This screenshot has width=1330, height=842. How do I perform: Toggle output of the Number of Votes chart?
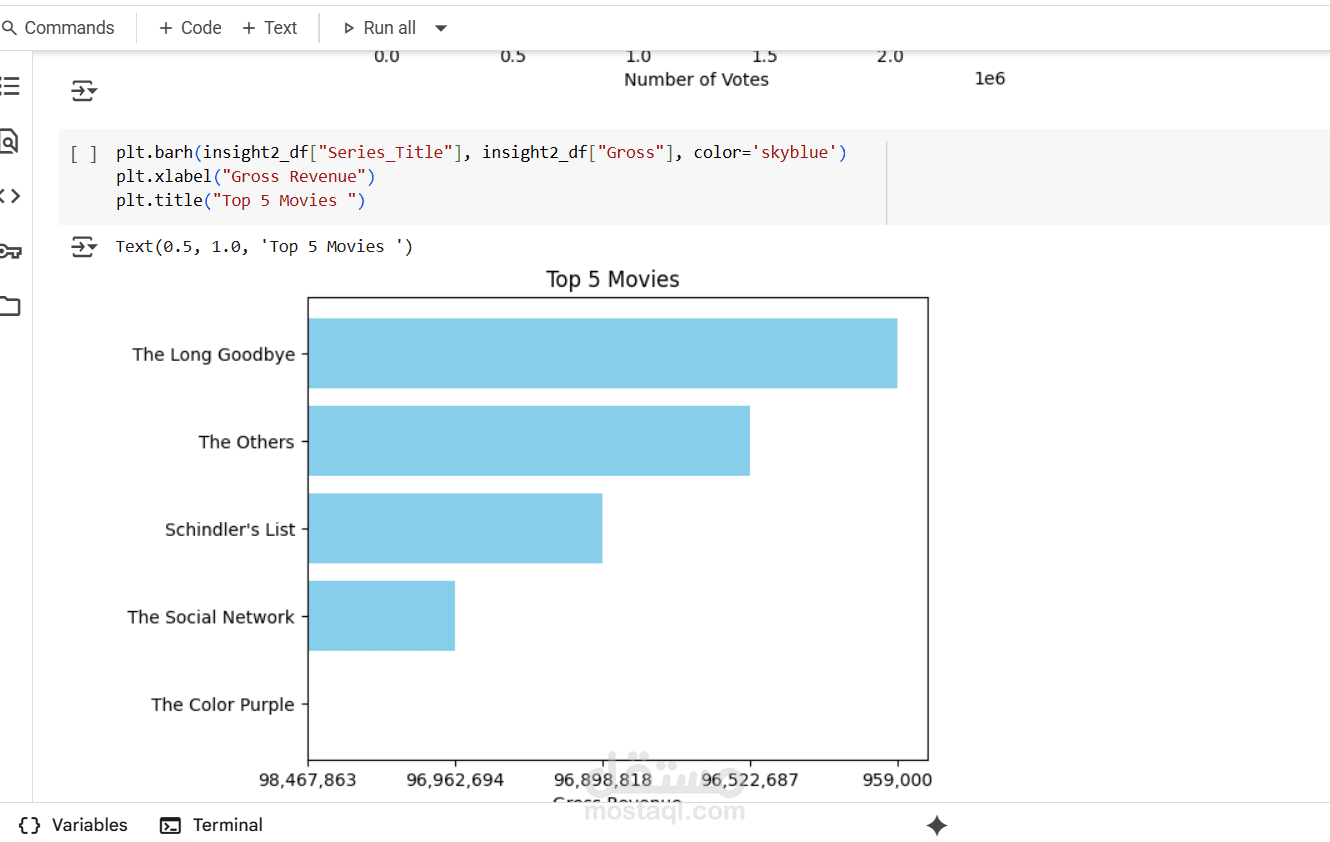(x=84, y=92)
